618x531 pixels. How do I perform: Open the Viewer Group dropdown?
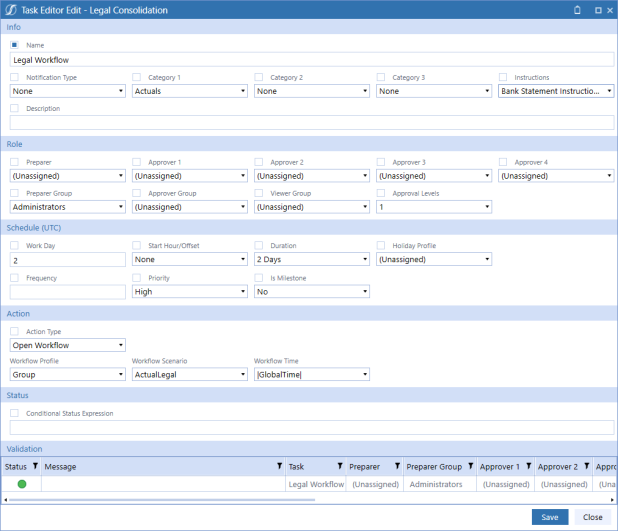[x=312, y=207]
